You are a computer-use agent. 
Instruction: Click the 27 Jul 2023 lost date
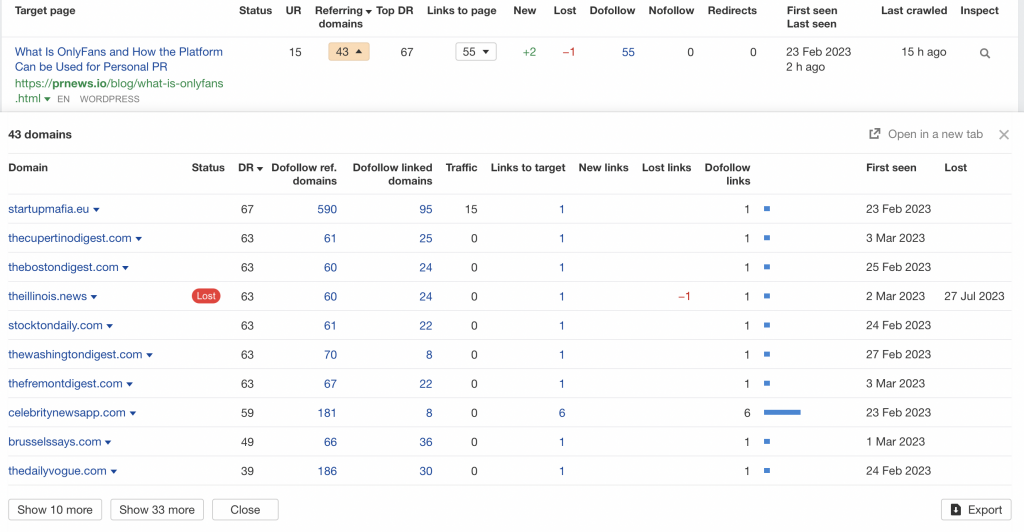pyautogui.click(x=974, y=296)
